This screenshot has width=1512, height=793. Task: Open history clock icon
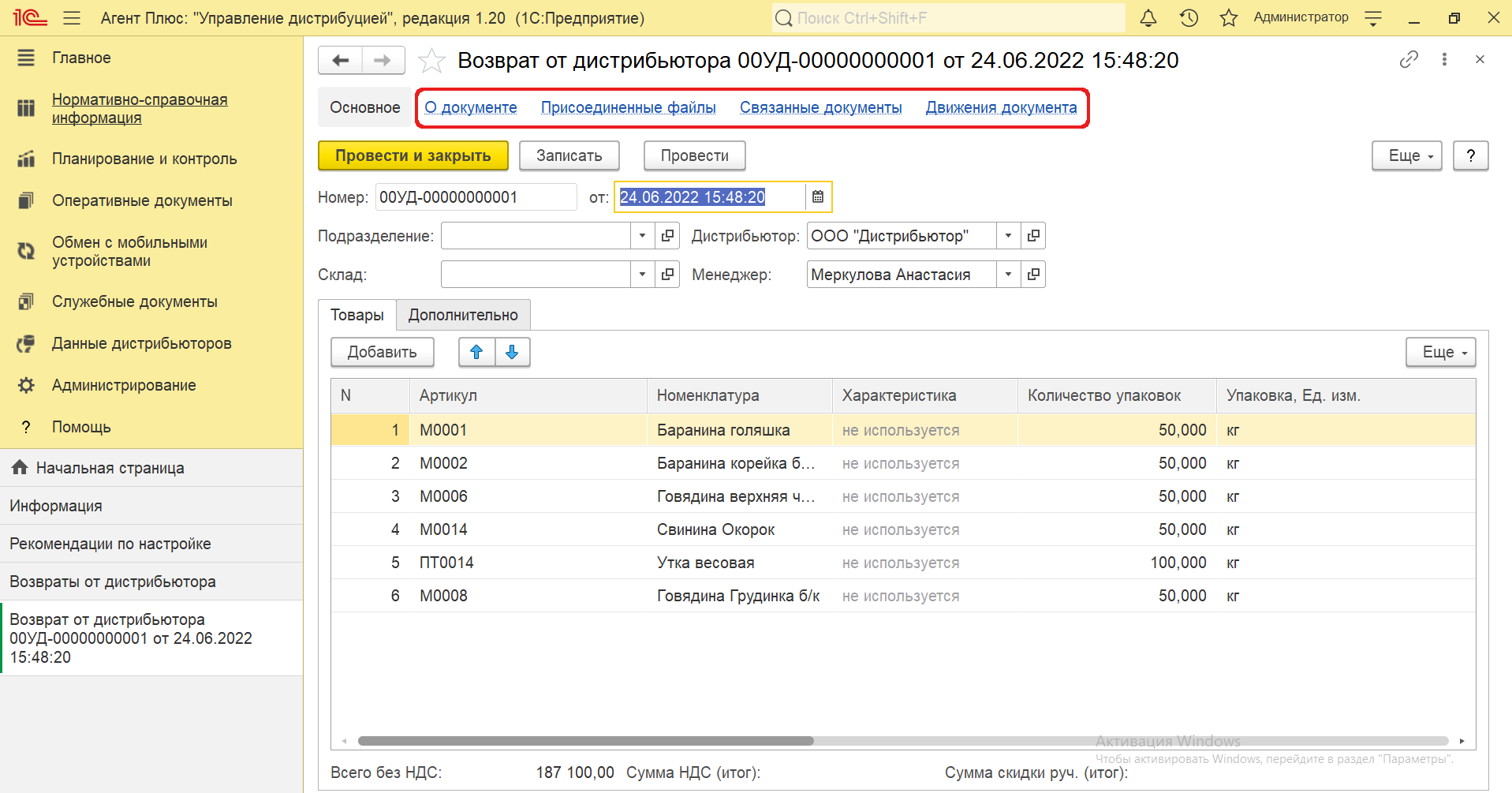pos(1189,17)
